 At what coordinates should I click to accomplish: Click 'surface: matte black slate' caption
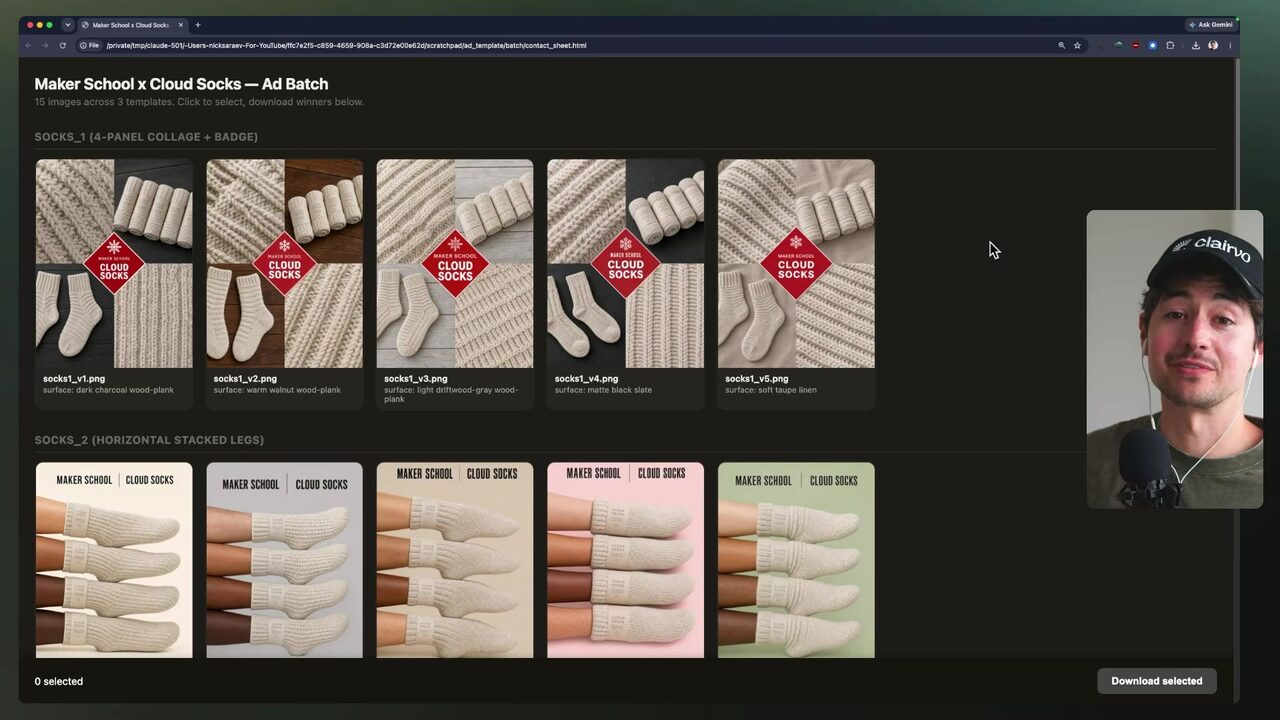tap(603, 390)
